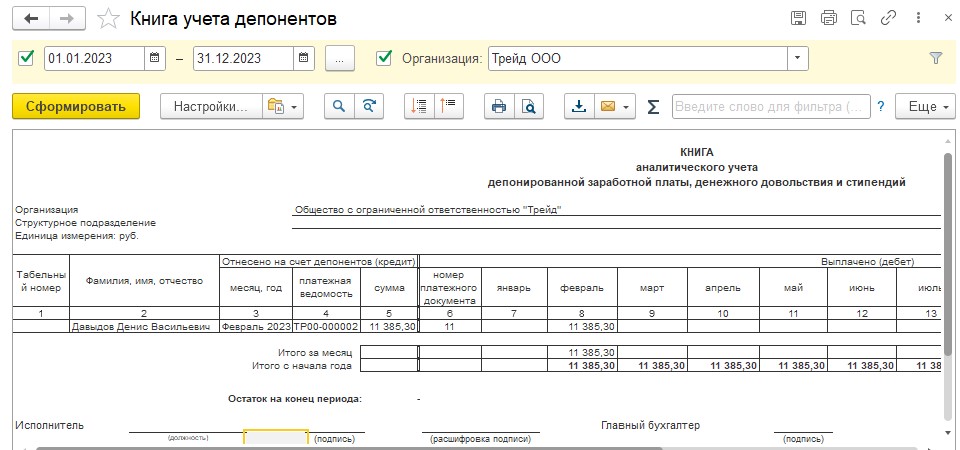Click the Главный бухгалтер label
960x450 pixels.
pyautogui.click(x=650, y=425)
